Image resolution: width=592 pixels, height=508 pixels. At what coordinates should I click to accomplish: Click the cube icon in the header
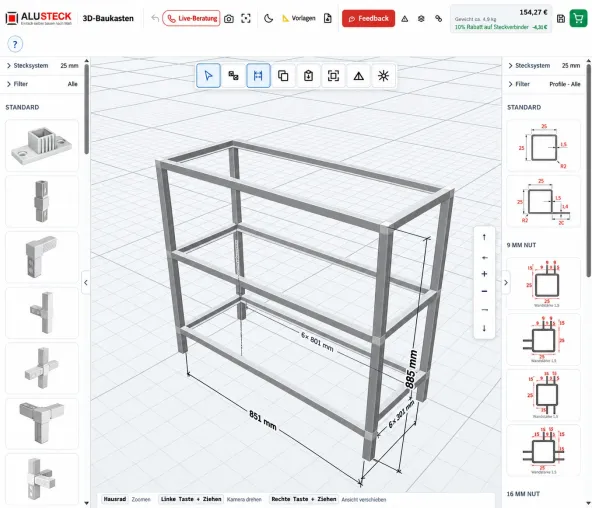(421, 18)
